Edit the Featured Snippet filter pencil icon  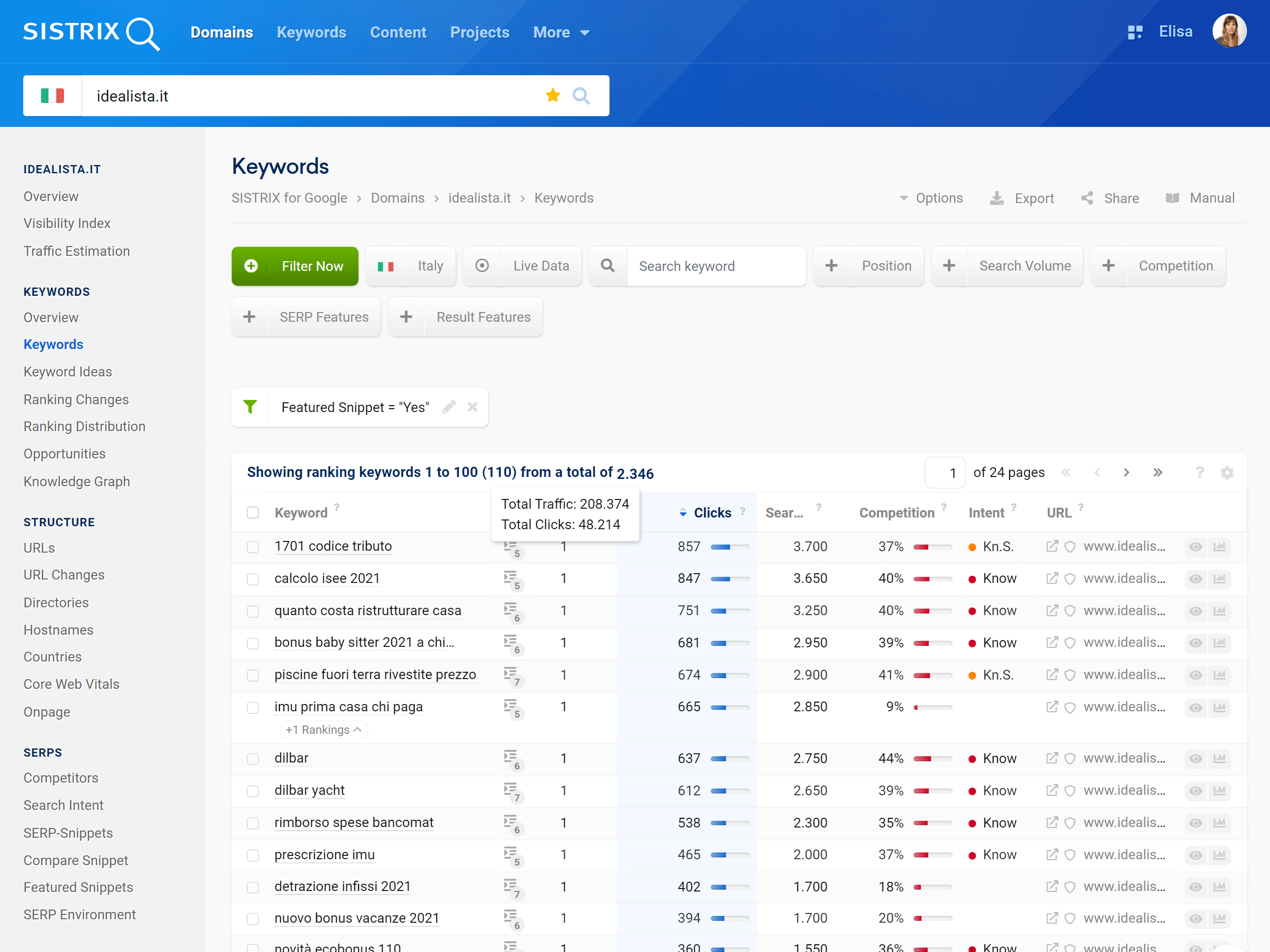tap(449, 407)
